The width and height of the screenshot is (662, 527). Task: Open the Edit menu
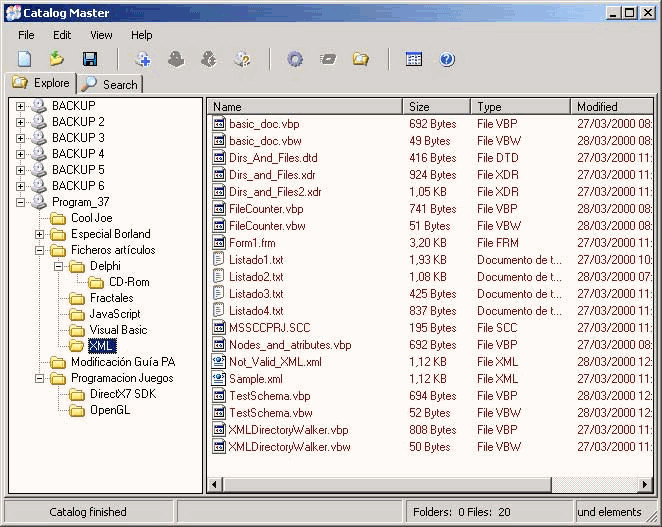click(62, 35)
